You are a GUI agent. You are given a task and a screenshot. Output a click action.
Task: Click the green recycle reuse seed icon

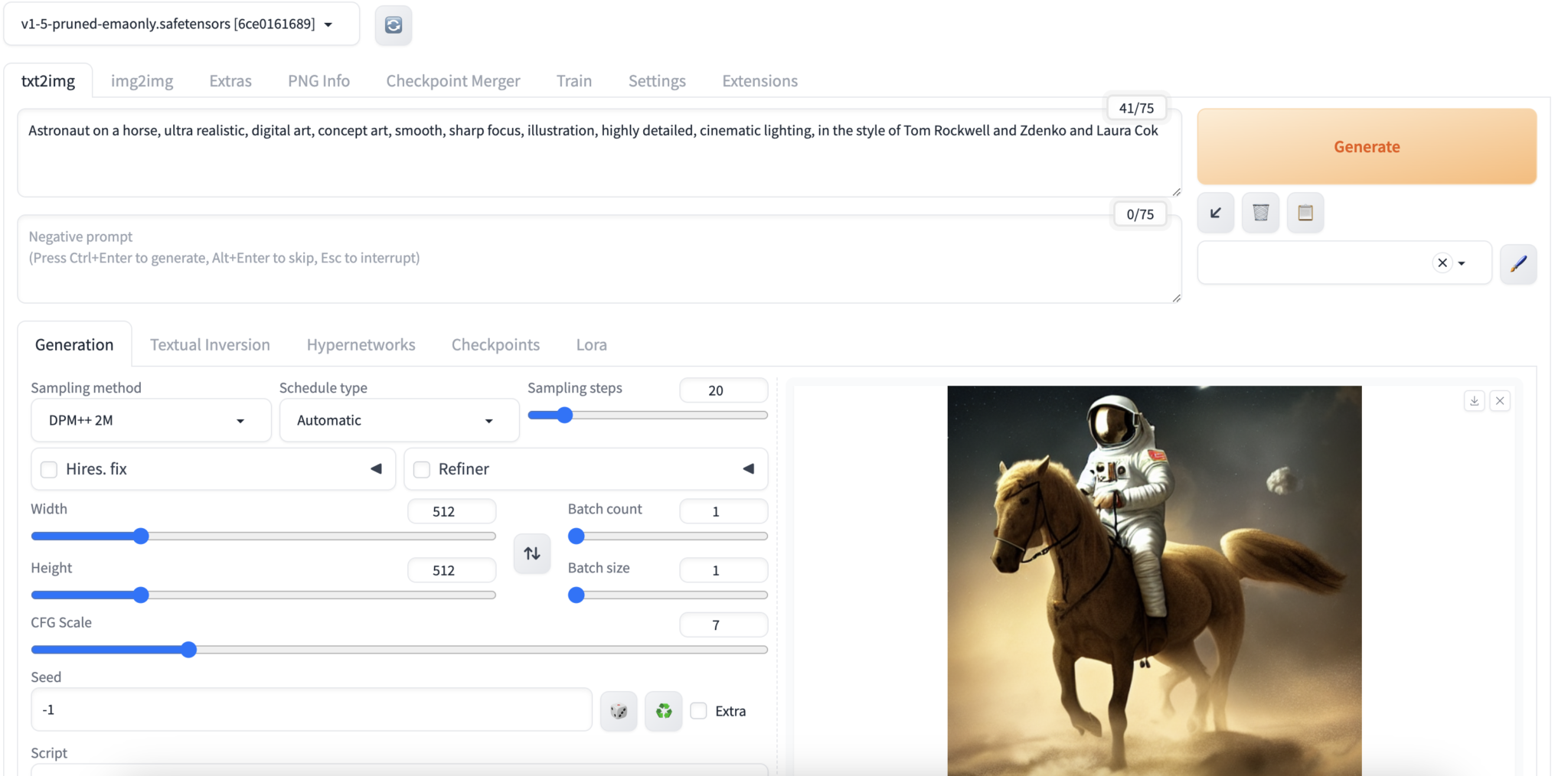click(663, 711)
